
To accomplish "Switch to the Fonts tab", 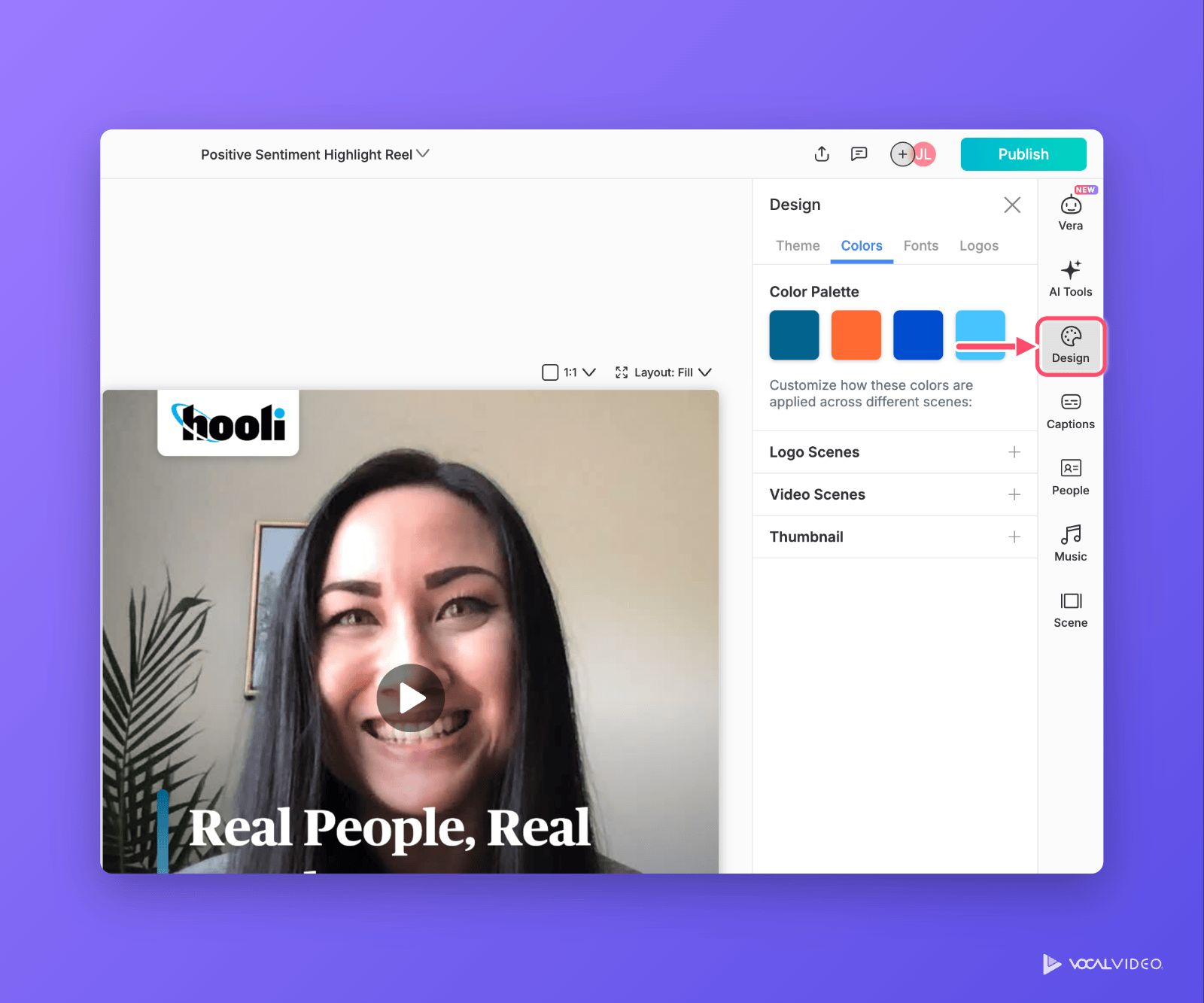I will click(921, 246).
